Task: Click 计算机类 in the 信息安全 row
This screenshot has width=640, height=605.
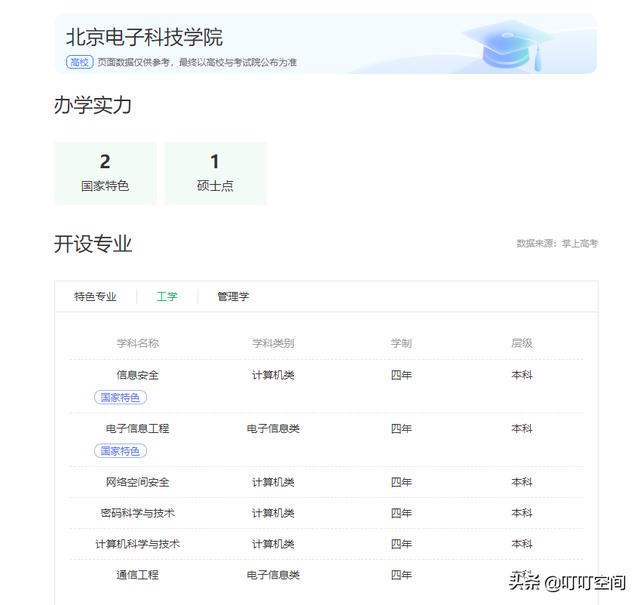Action: [273, 375]
